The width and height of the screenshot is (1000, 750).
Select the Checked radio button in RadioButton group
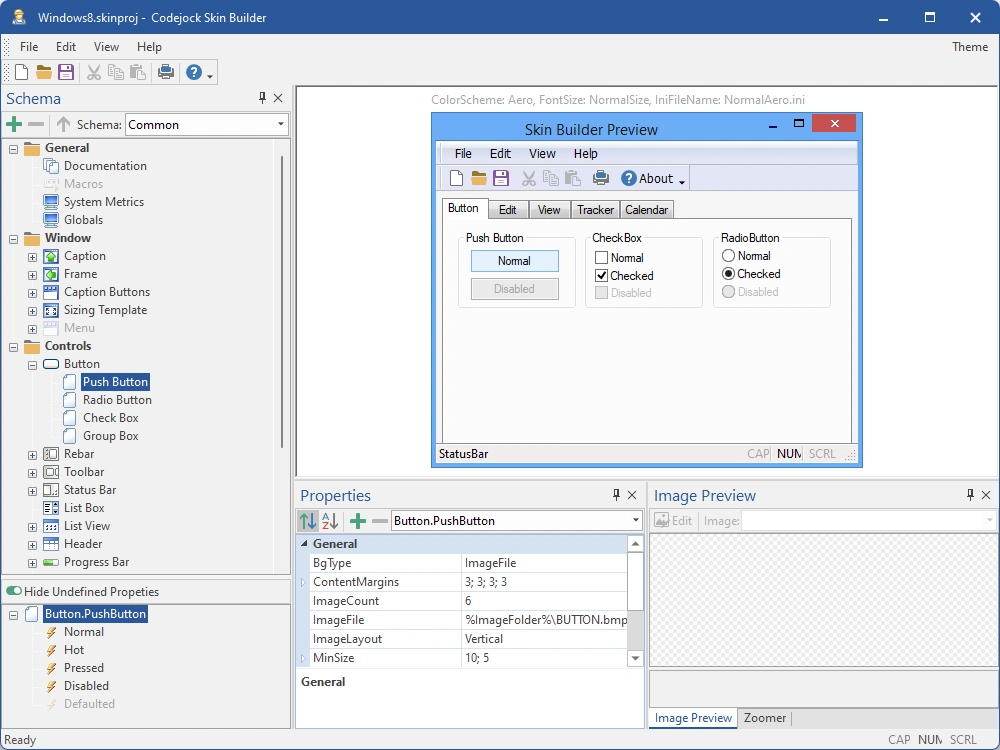click(x=728, y=274)
